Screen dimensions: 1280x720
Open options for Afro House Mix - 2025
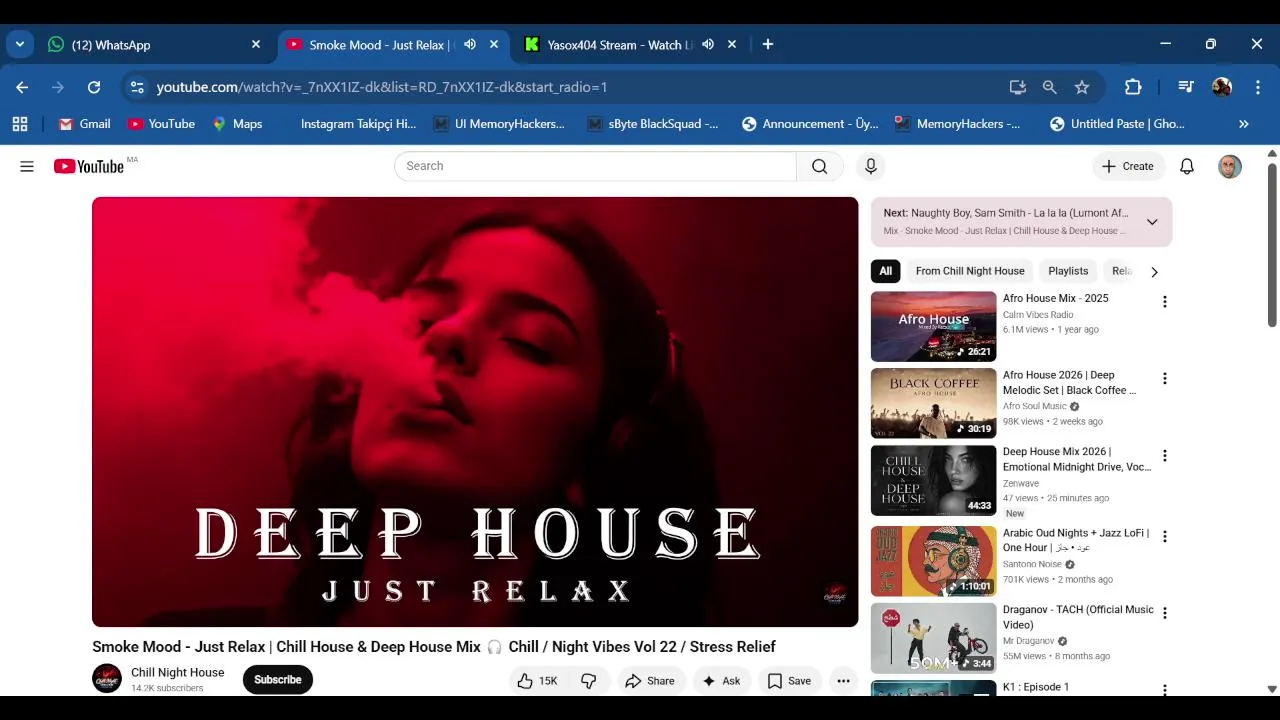point(1164,302)
